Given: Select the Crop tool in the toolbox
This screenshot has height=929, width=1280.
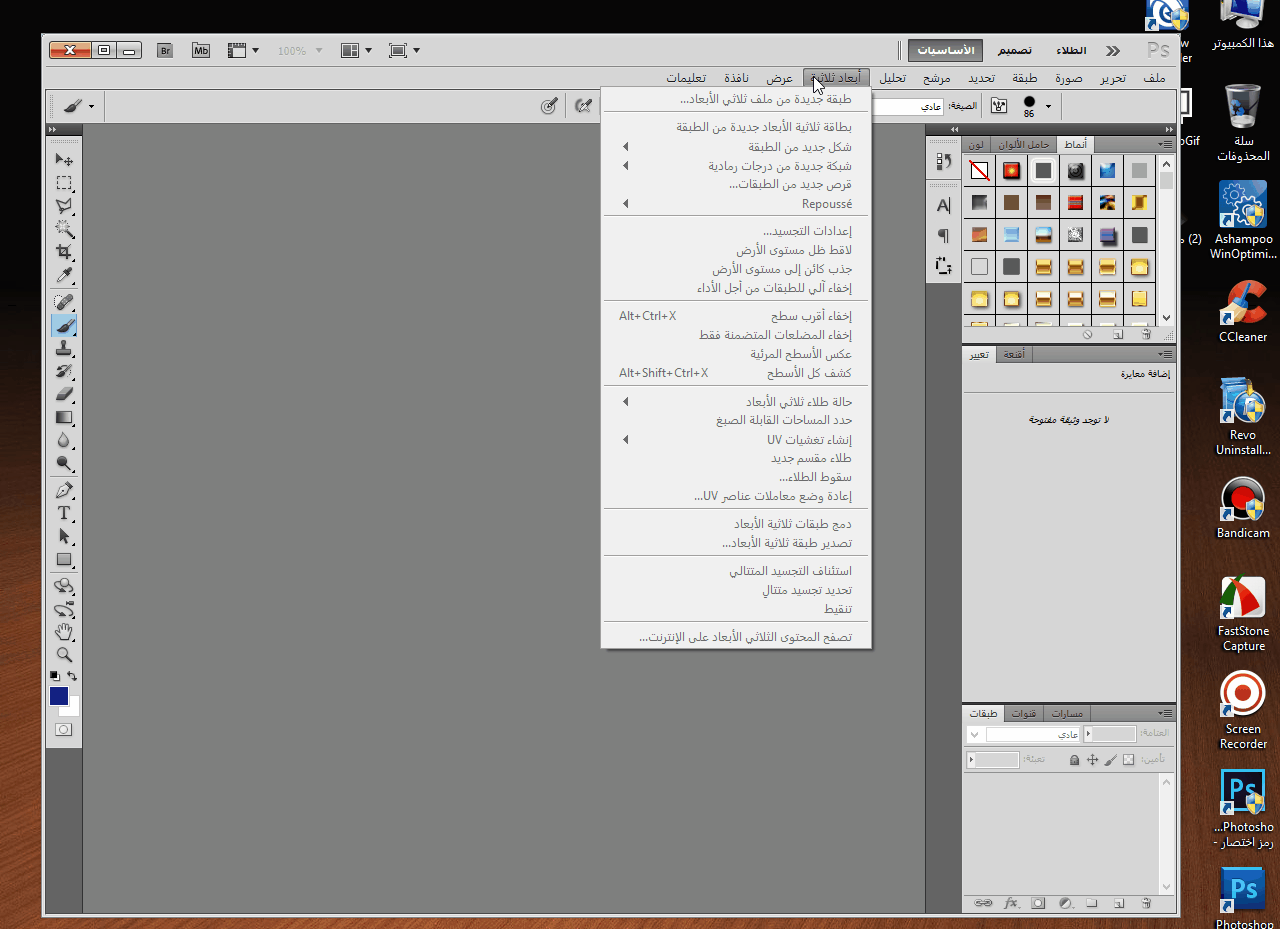Looking at the screenshot, I should pos(64,252).
